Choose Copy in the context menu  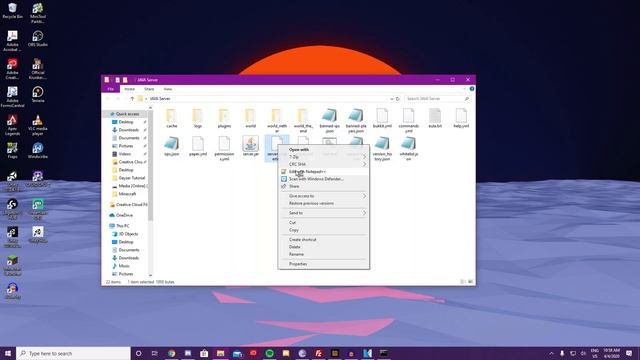[x=293, y=230]
